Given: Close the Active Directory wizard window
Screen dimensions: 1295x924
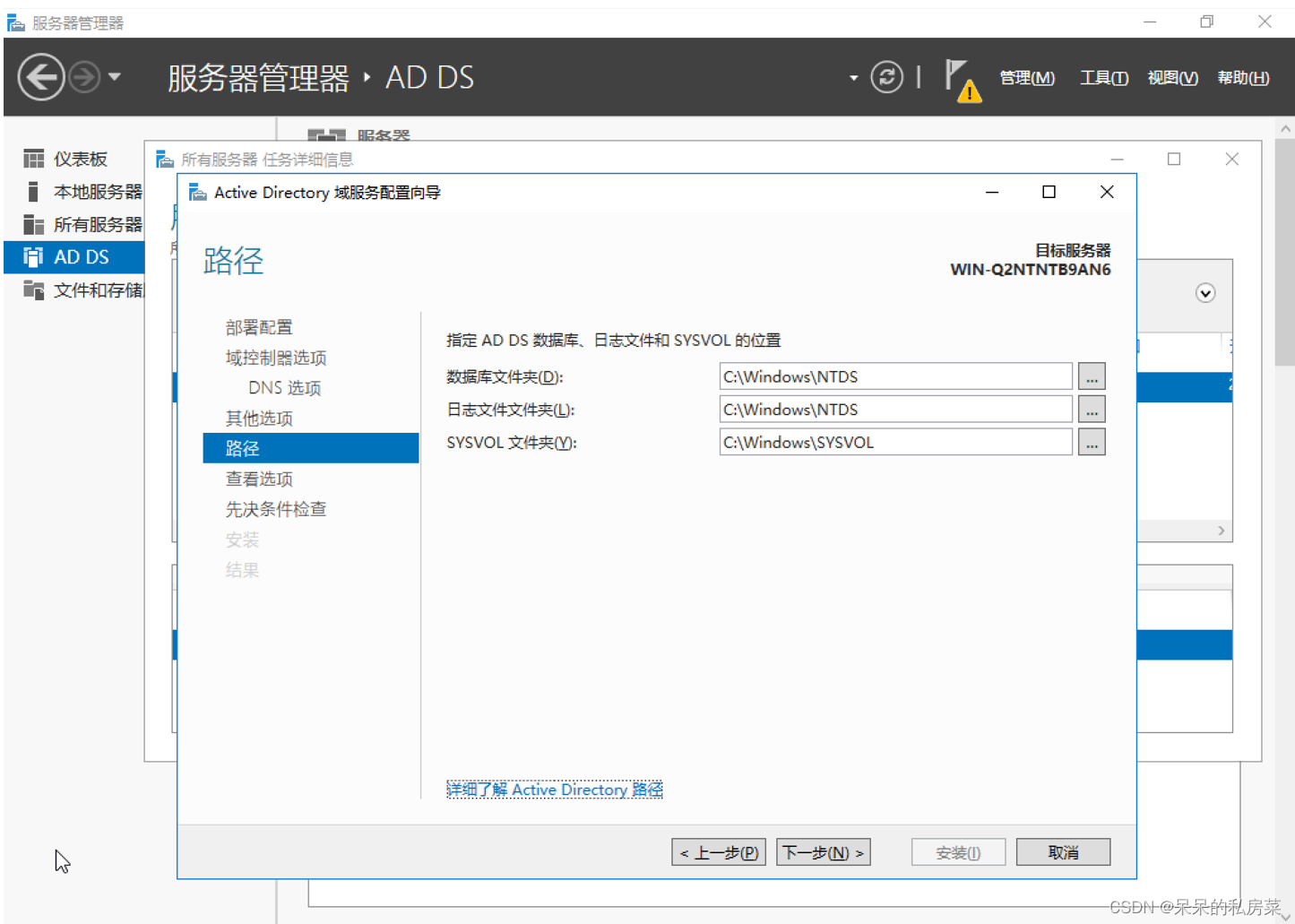Looking at the screenshot, I should pos(1107,192).
